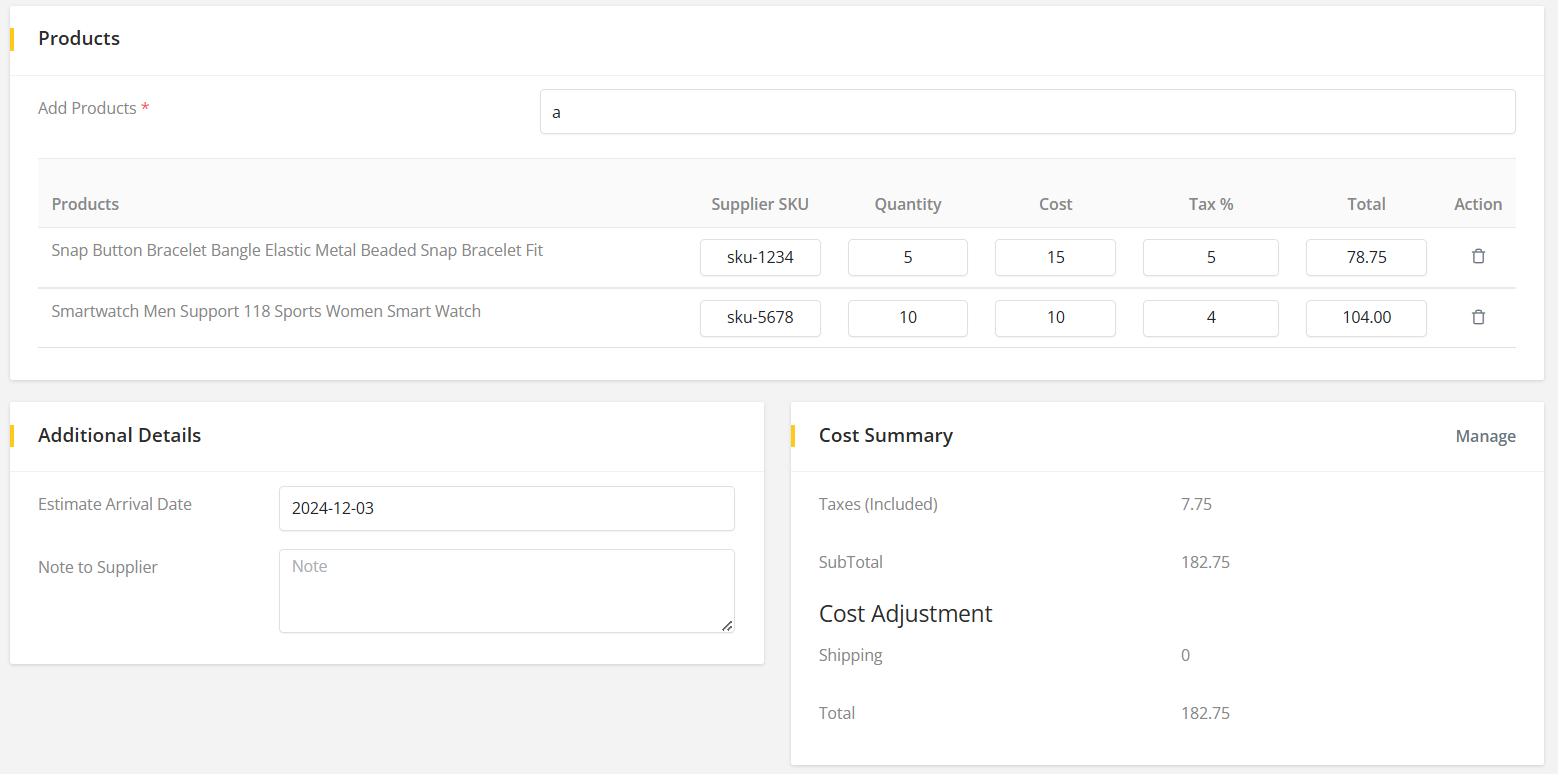Click the Total field showing 78.75

1366,257
